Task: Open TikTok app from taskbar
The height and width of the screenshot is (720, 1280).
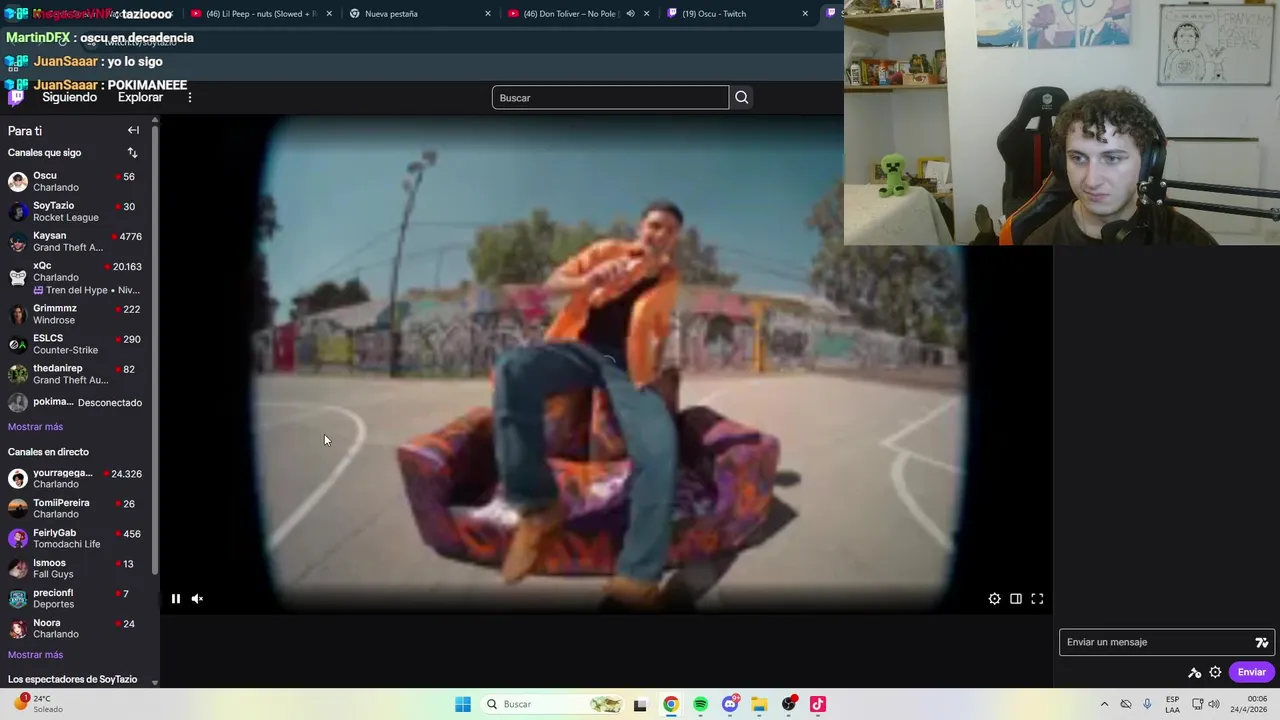Action: [x=818, y=704]
